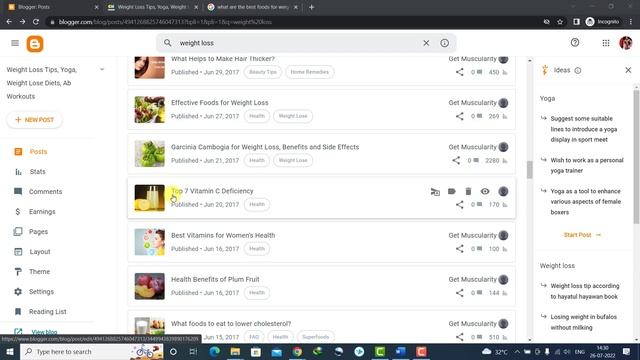The image size is (640, 360).
Task: Share Best Vitamins for Women's Health post
Action: pyautogui.click(x=460, y=249)
